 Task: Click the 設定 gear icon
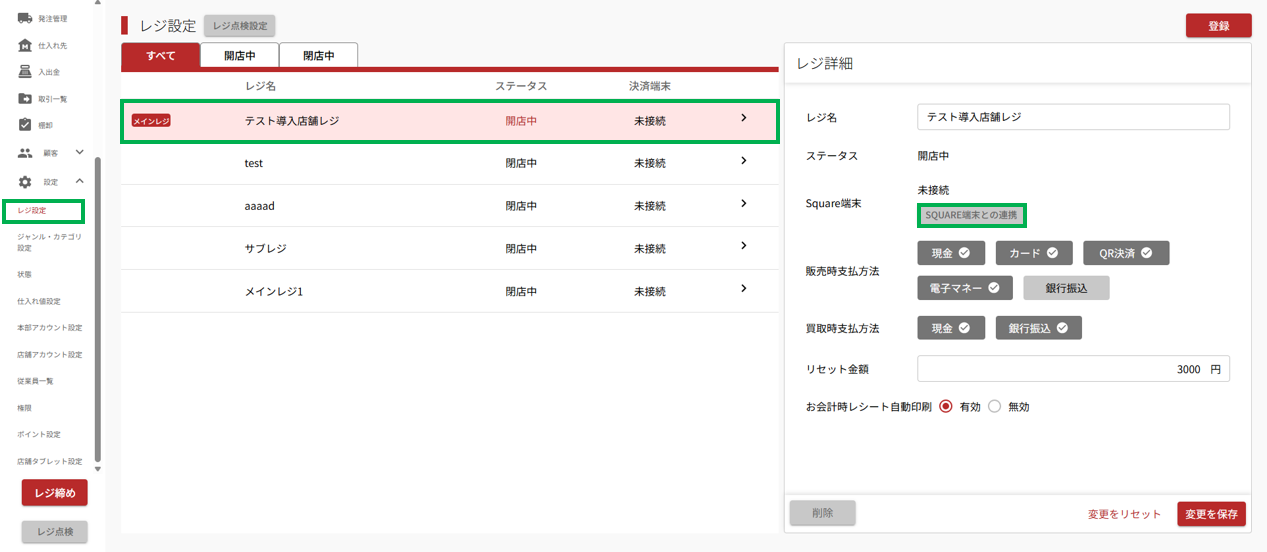(x=26, y=182)
